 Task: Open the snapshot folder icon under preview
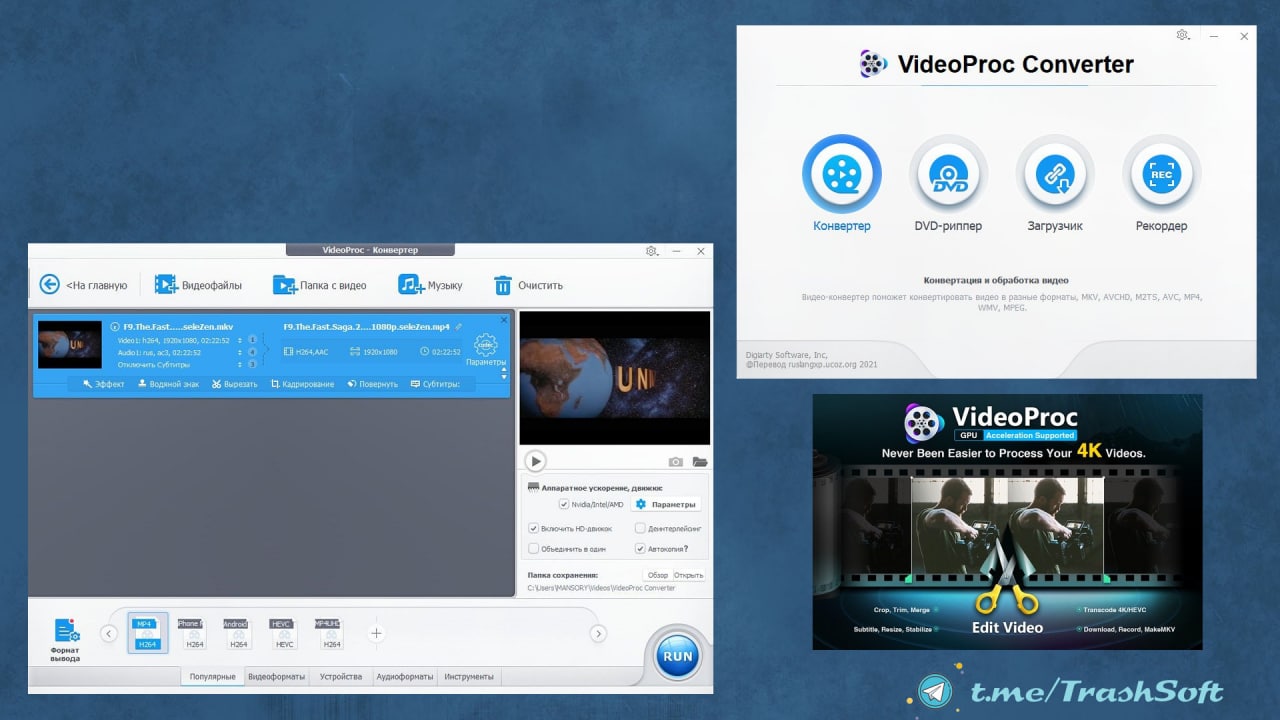pos(700,462)
